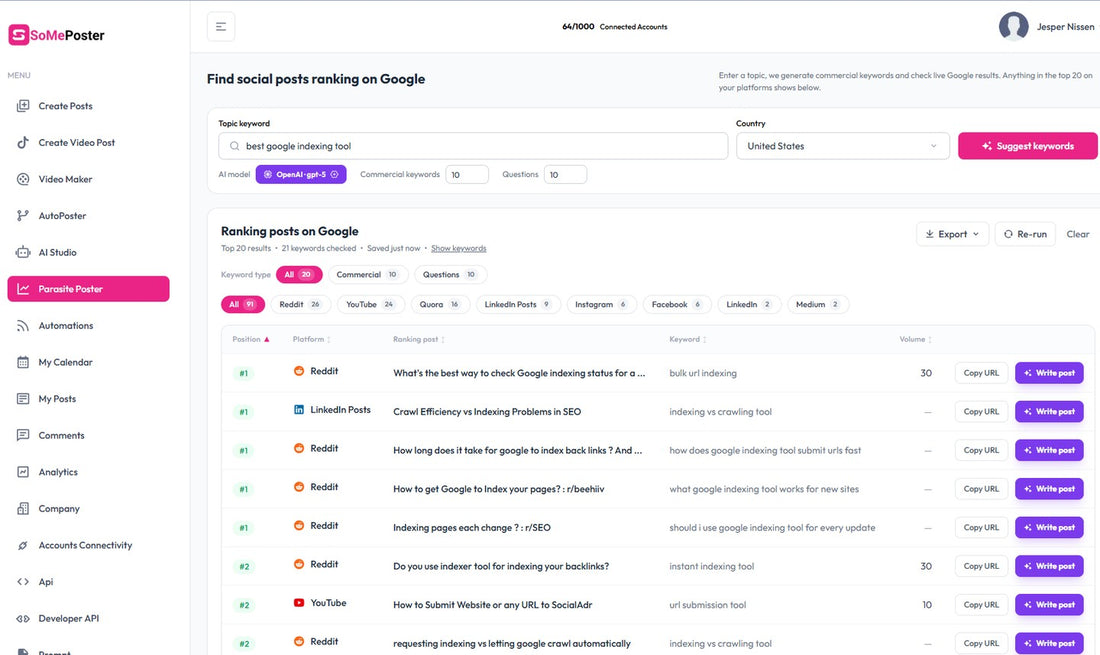
Task: Click the My Posts icon
Action: pos(23,399)
